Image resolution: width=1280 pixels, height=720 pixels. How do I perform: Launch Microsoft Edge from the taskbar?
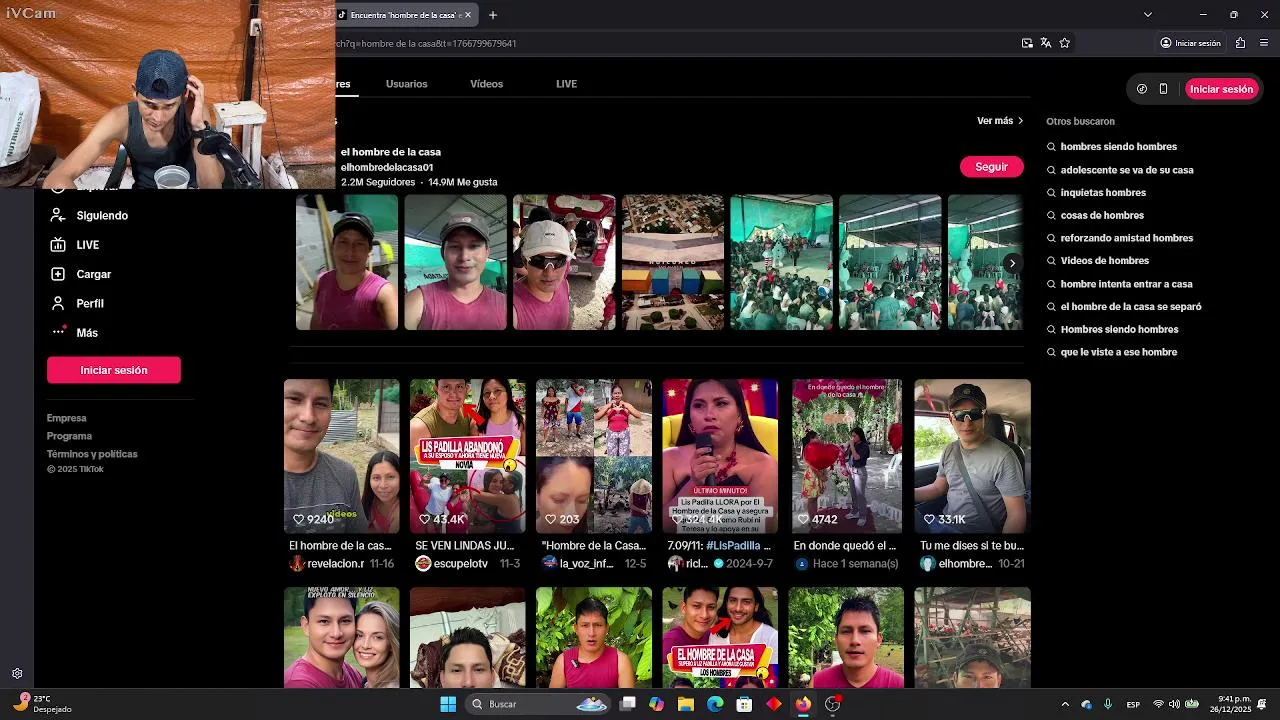(x=715, y=704)
